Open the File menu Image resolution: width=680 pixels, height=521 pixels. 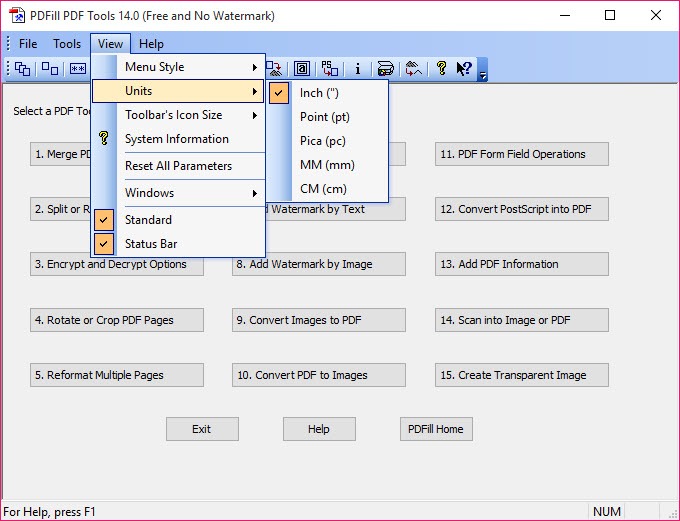click(28, 44)
